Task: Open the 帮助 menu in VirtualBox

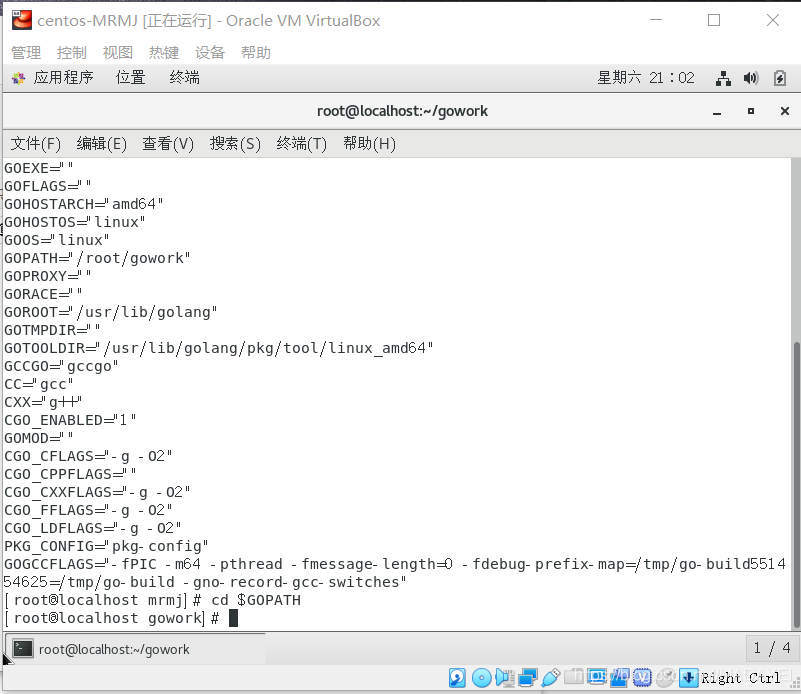Action: [255, 53]
